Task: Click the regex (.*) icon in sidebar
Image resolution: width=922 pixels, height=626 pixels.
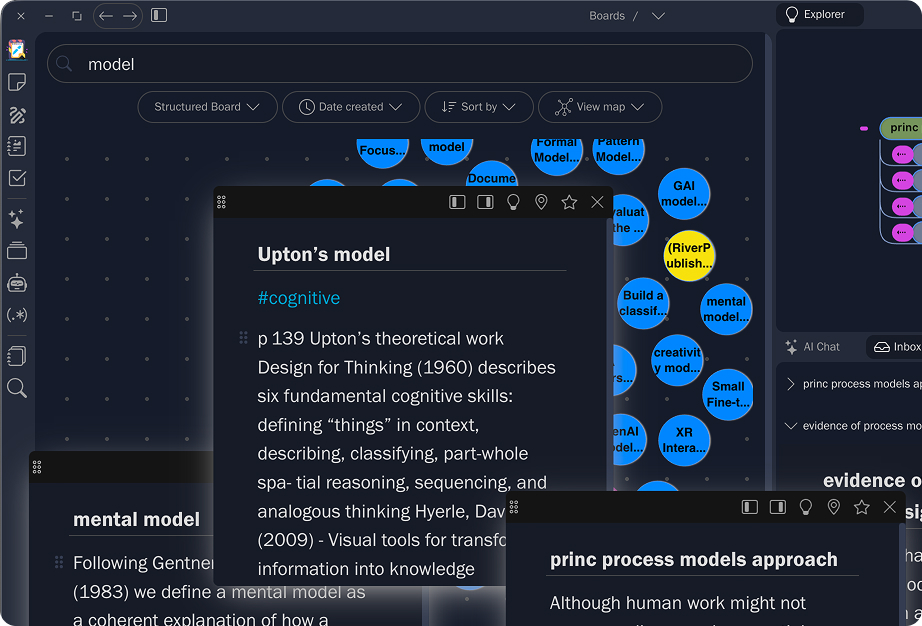Action: (17, 315)
